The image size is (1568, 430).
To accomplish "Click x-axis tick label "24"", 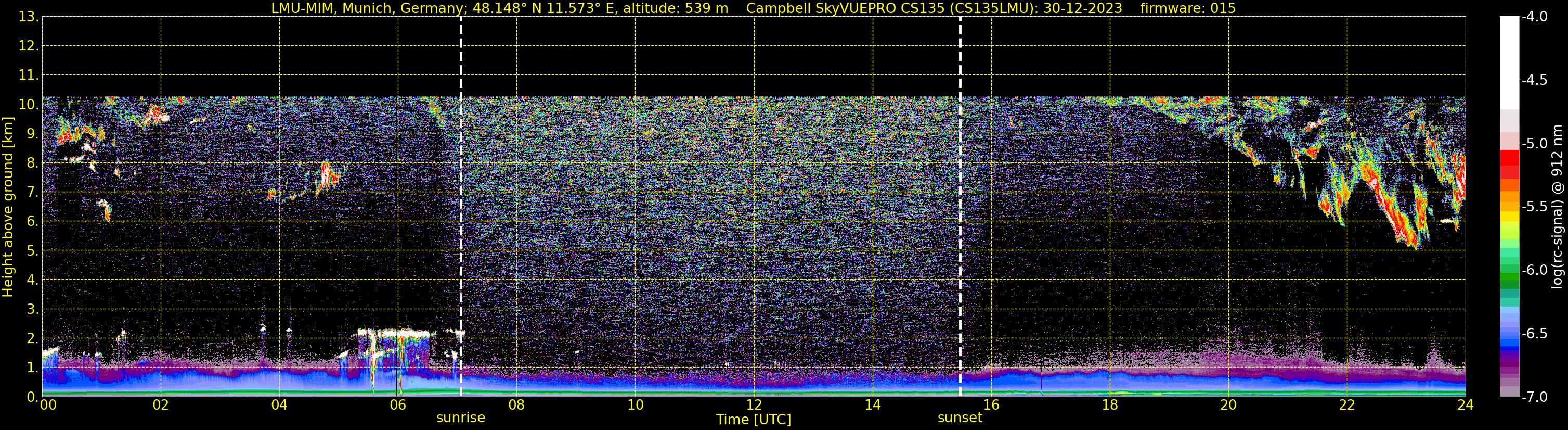I will click(x=1465, y=405).
